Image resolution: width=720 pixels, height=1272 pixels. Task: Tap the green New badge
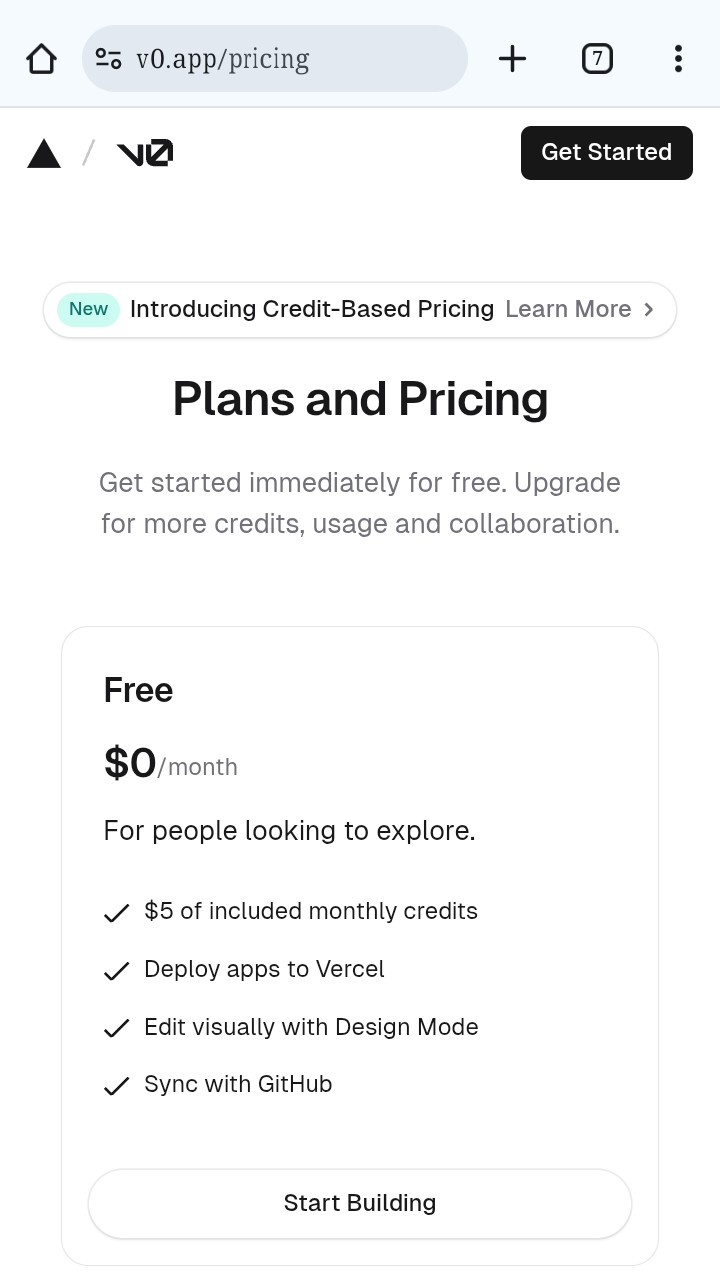click(88, 309)
